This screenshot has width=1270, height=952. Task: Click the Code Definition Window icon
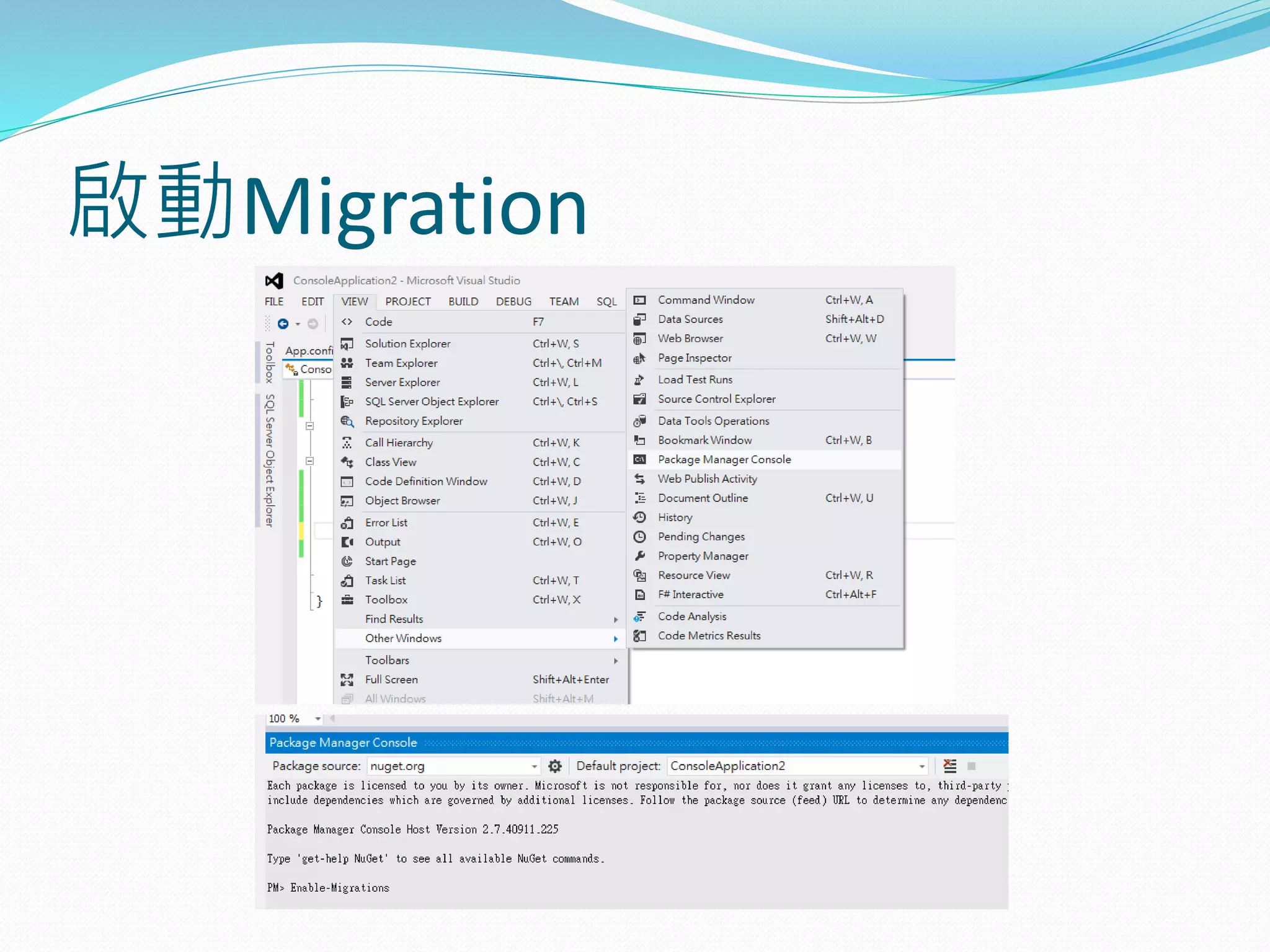point(347,482)
